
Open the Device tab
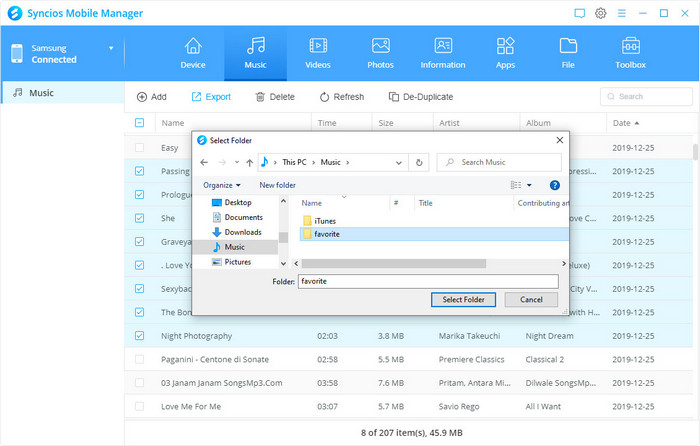(x=193, y=54)
